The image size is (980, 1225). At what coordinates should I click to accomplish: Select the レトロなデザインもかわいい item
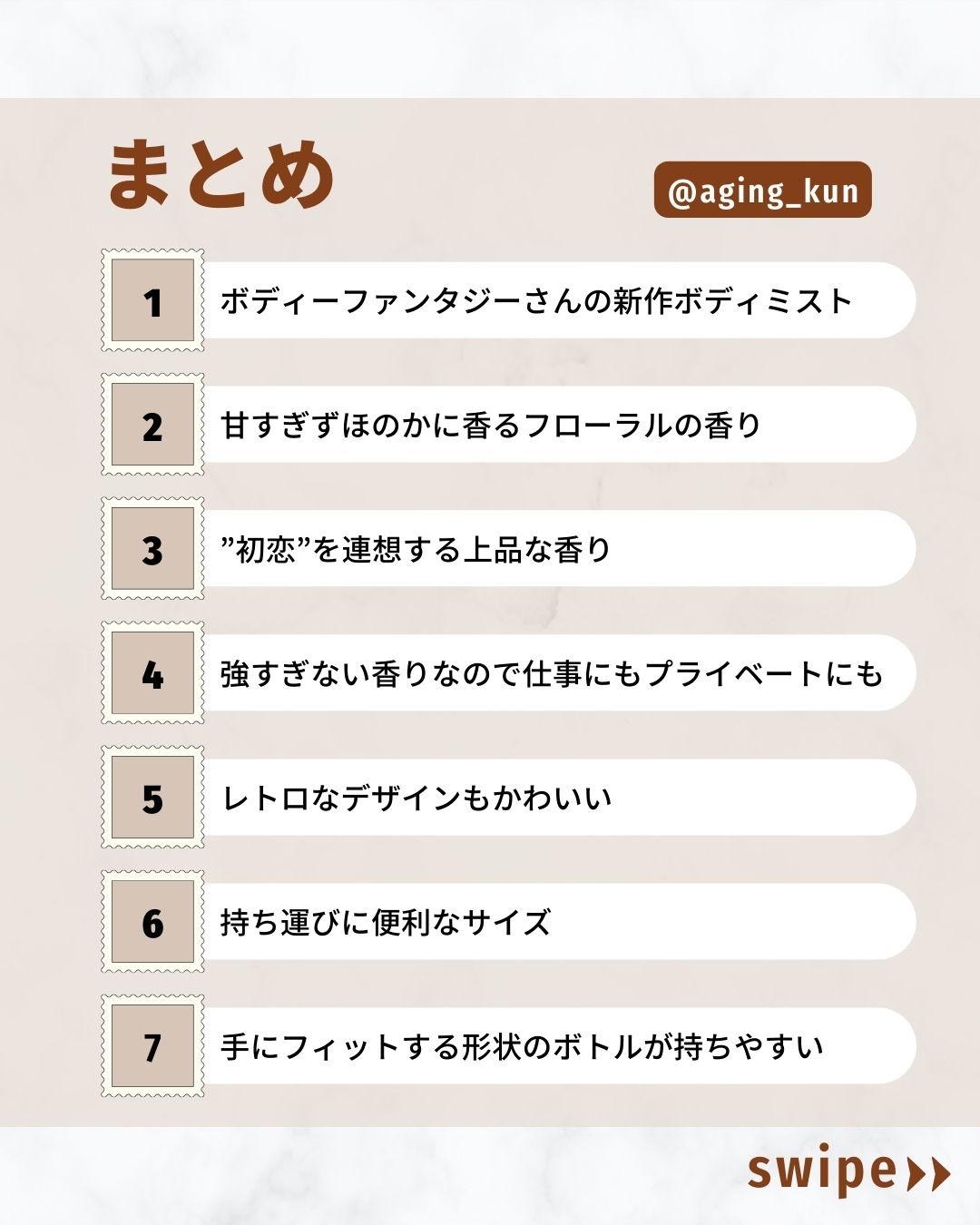pos(417,799)
